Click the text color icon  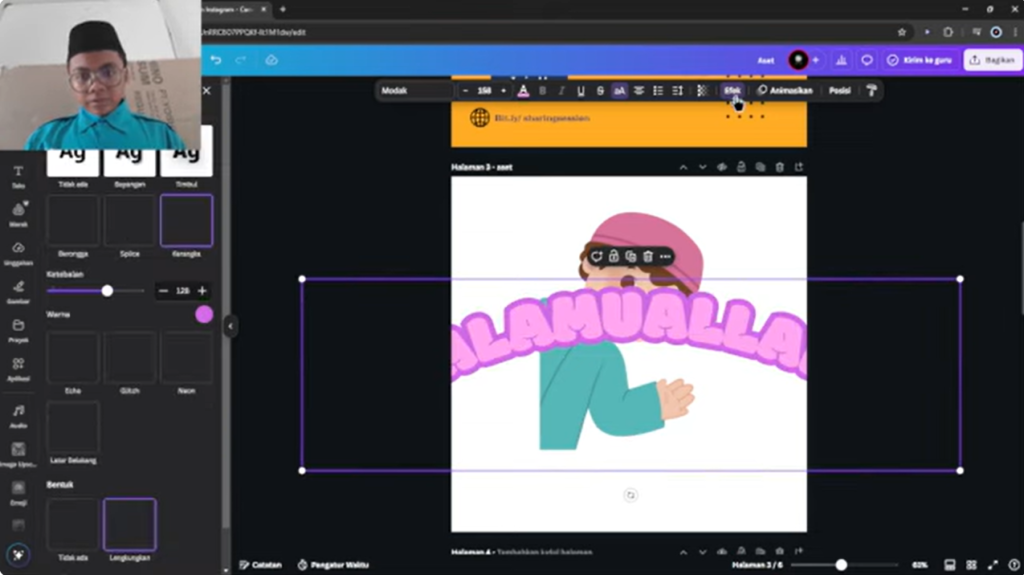[x=522, y=91]
